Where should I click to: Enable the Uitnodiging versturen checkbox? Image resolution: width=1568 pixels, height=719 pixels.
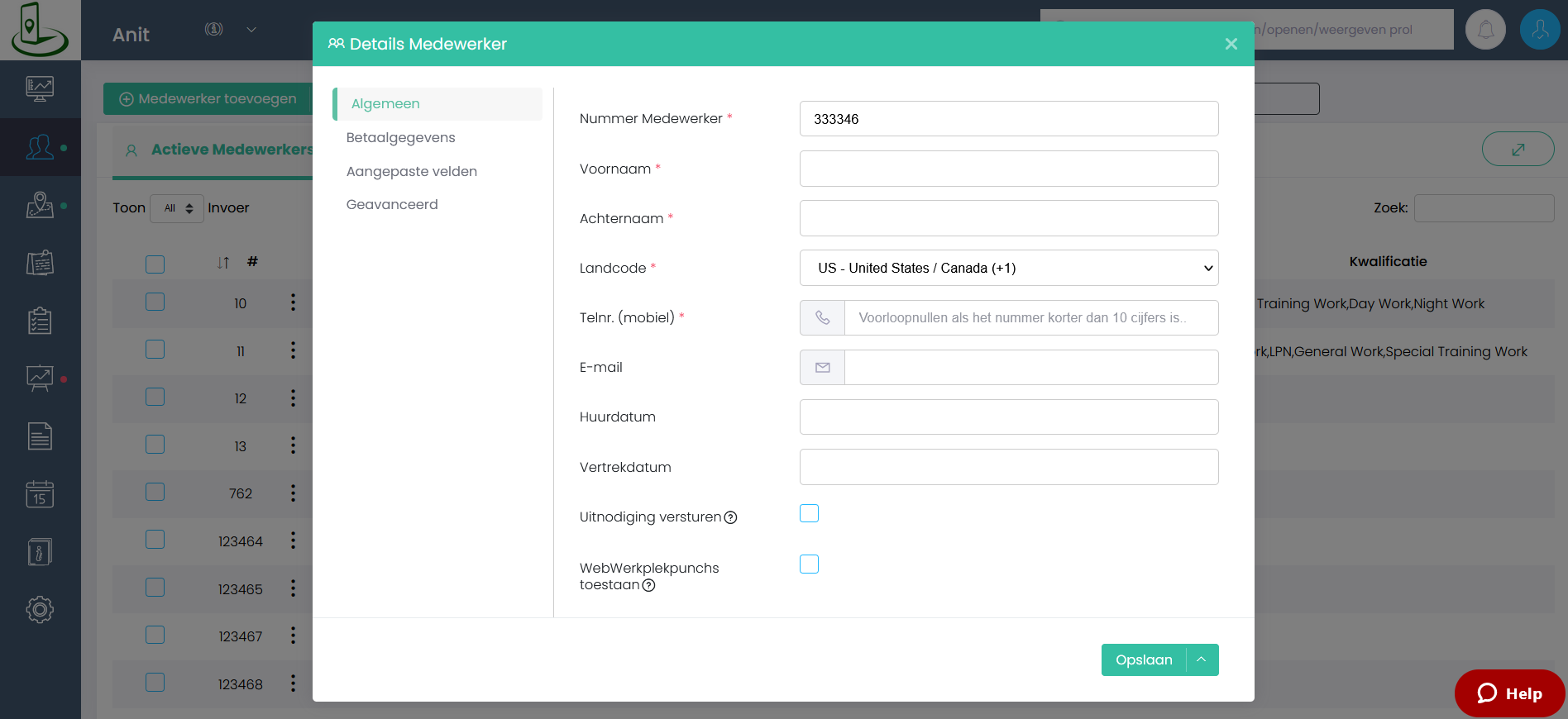point(809,513)
